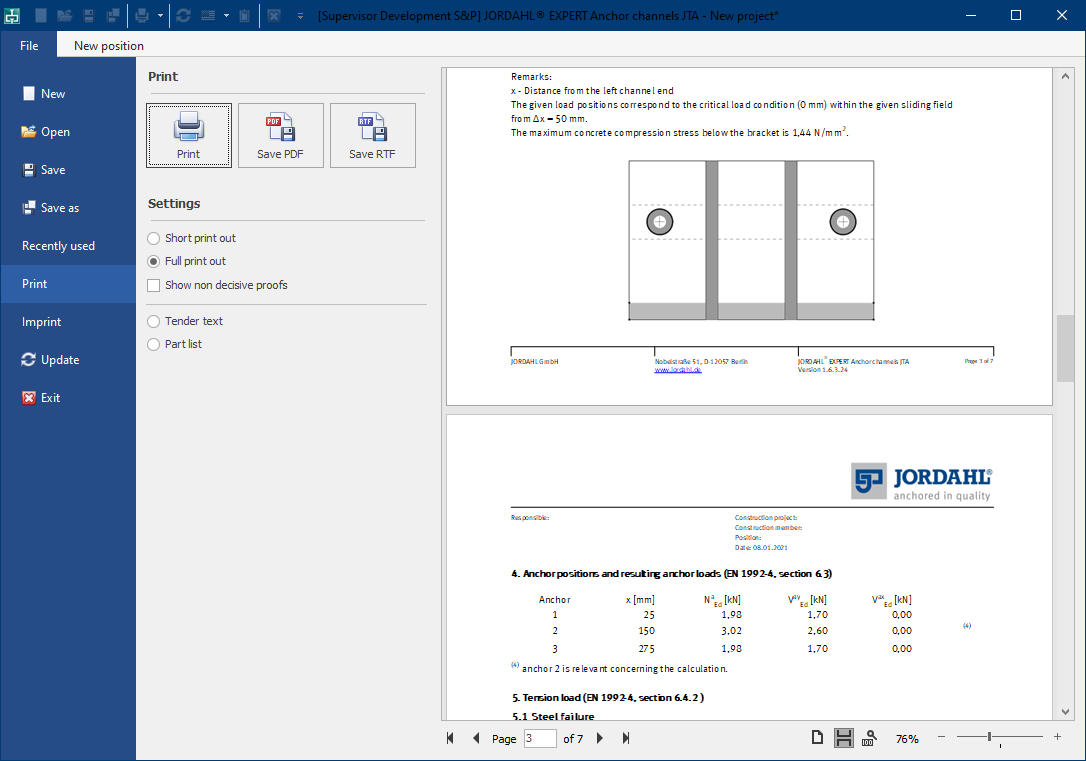Screen dimensions: 1086x761
Task: Select the Print entry in sidebar
Action: pos(68,284)
